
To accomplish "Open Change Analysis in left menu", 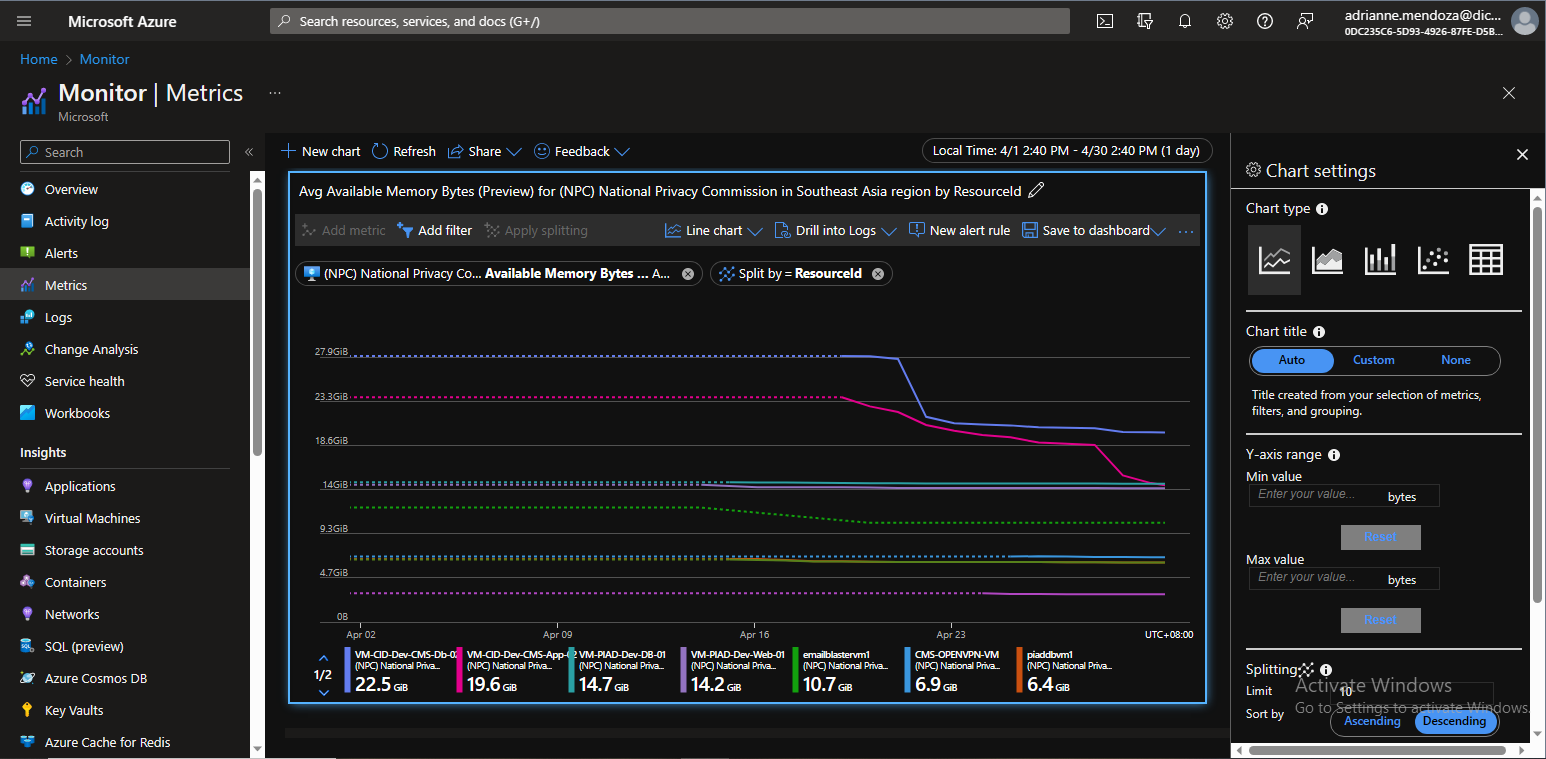I will [91, 350].
